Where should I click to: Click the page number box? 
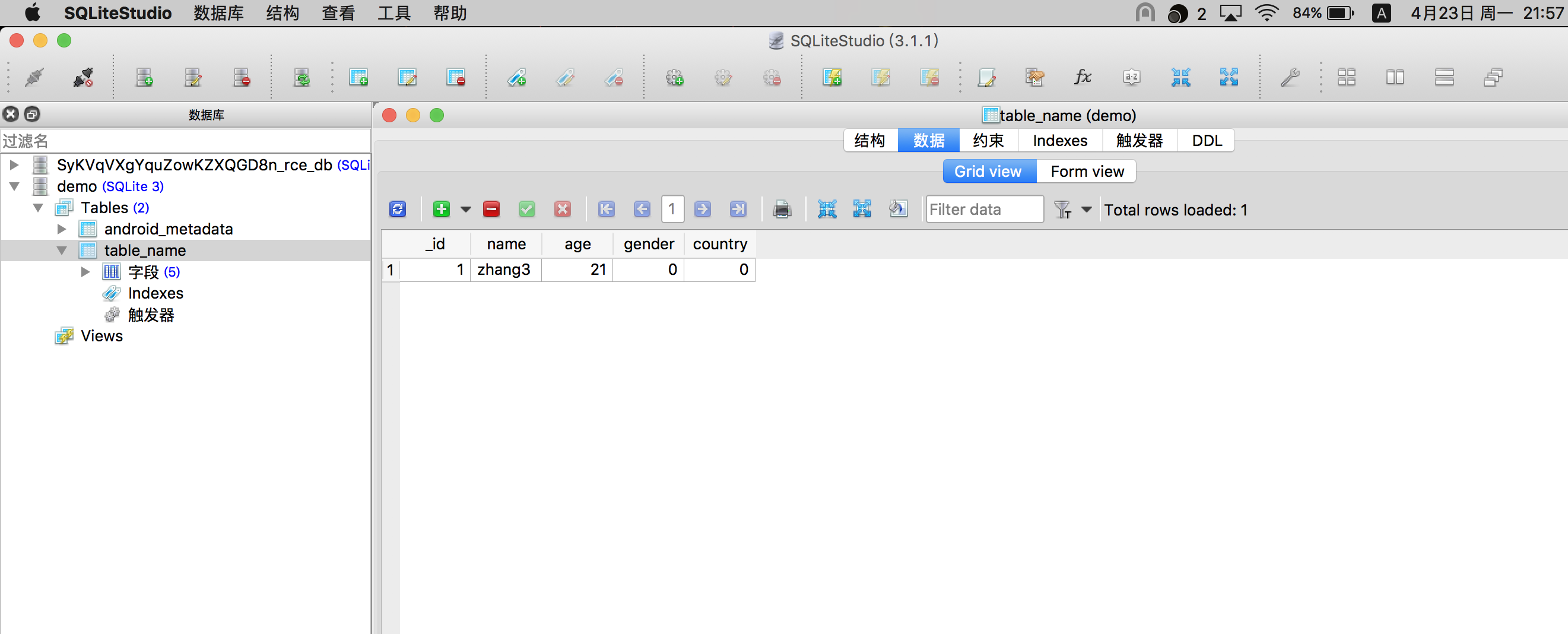(672, 210)
